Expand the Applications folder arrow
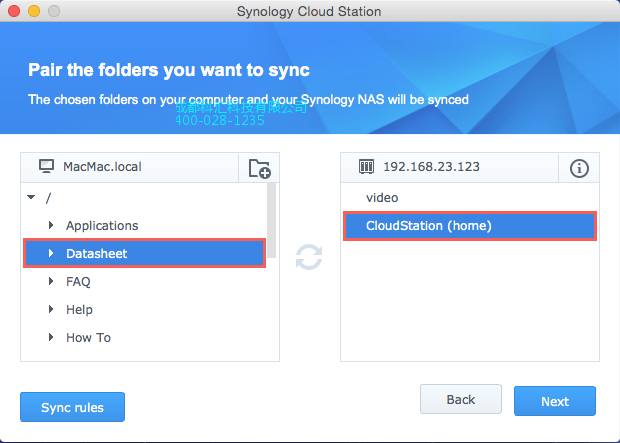This screenshot has width=620, height=443. (51, 226)
